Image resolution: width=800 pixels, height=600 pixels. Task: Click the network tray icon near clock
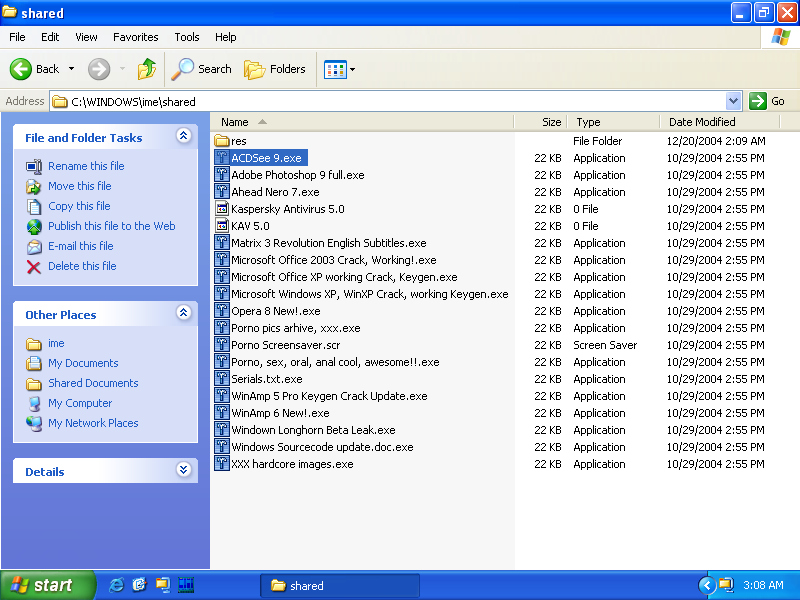(726, 585)
